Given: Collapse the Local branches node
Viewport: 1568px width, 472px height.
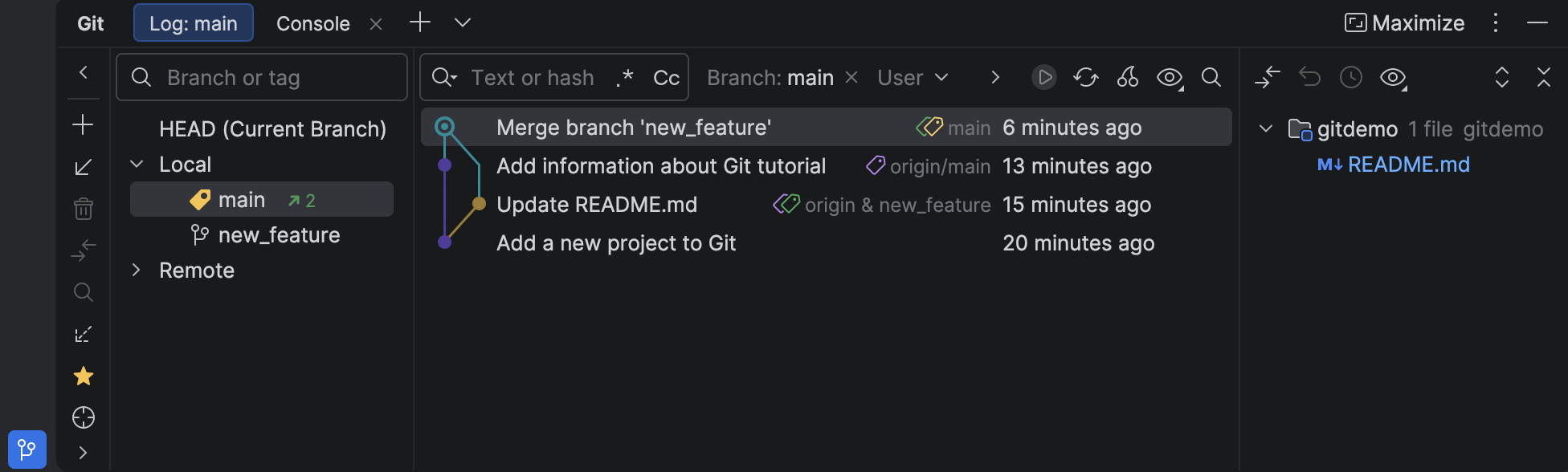Looking at the screenshot, I should [137, 164].
